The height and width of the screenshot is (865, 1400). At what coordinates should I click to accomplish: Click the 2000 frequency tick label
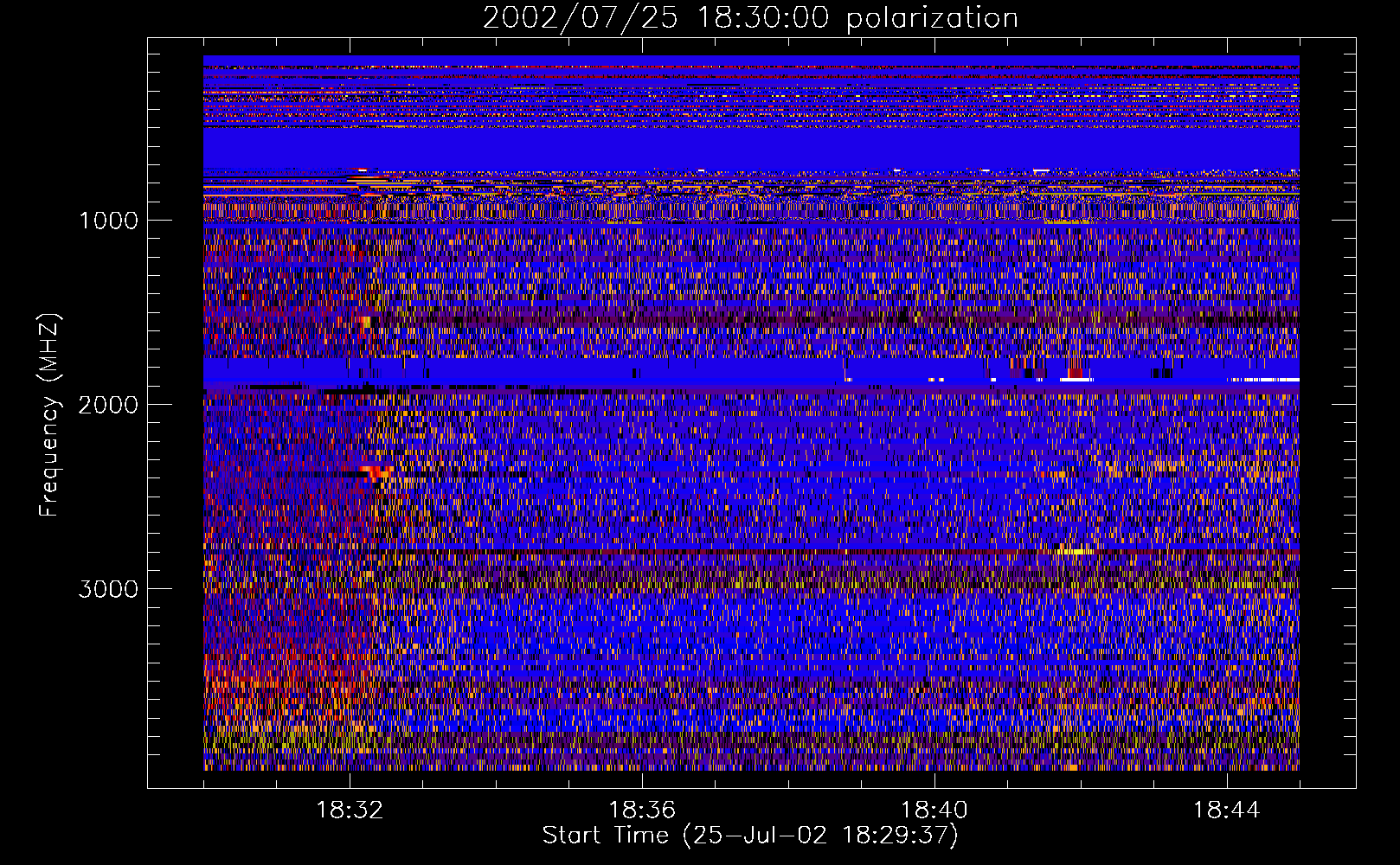click(108, 405)
